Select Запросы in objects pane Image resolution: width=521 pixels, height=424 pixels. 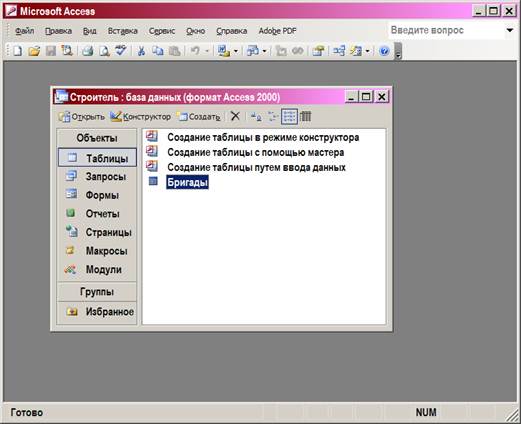pos(97,176)
